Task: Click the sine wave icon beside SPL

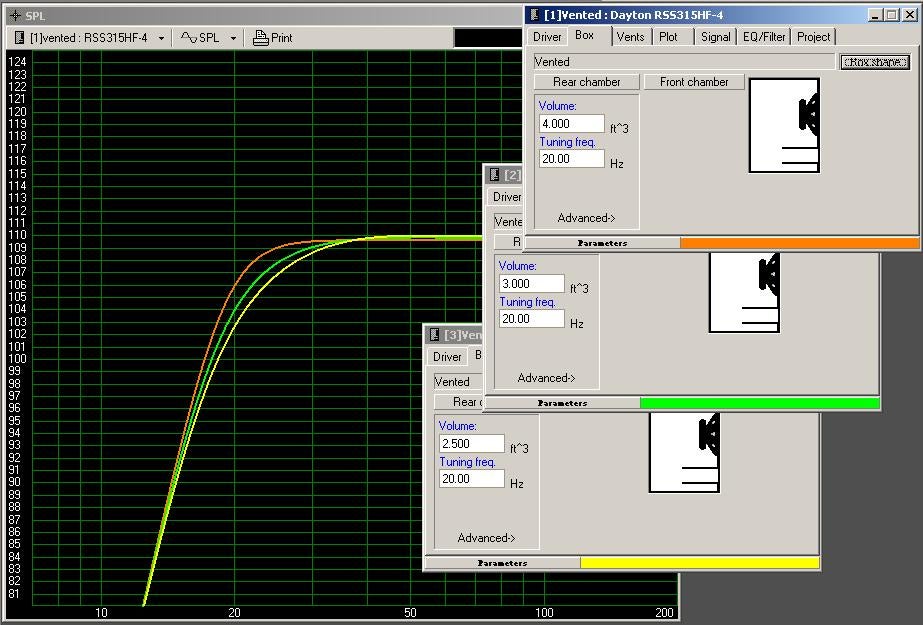Action: [x=188, y=38]
